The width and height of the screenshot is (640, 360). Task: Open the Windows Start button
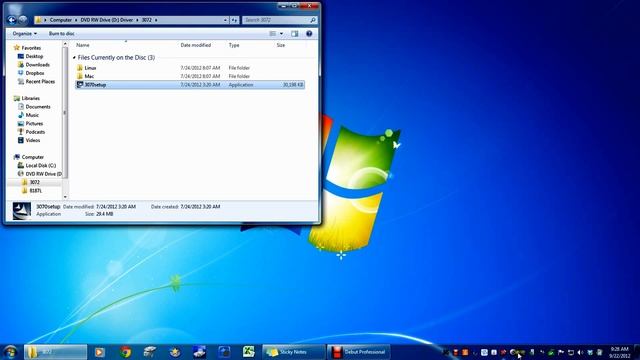(x=10, y=351)
